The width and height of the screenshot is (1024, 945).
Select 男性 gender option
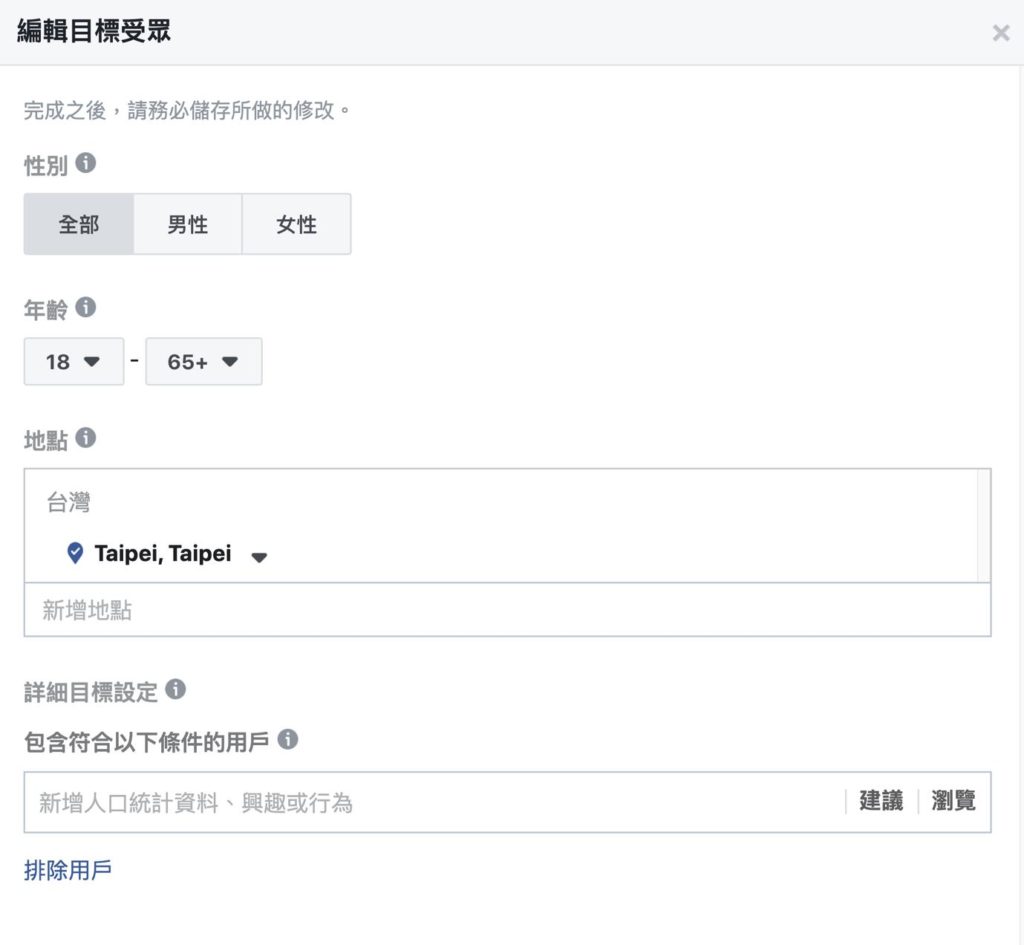187,224
